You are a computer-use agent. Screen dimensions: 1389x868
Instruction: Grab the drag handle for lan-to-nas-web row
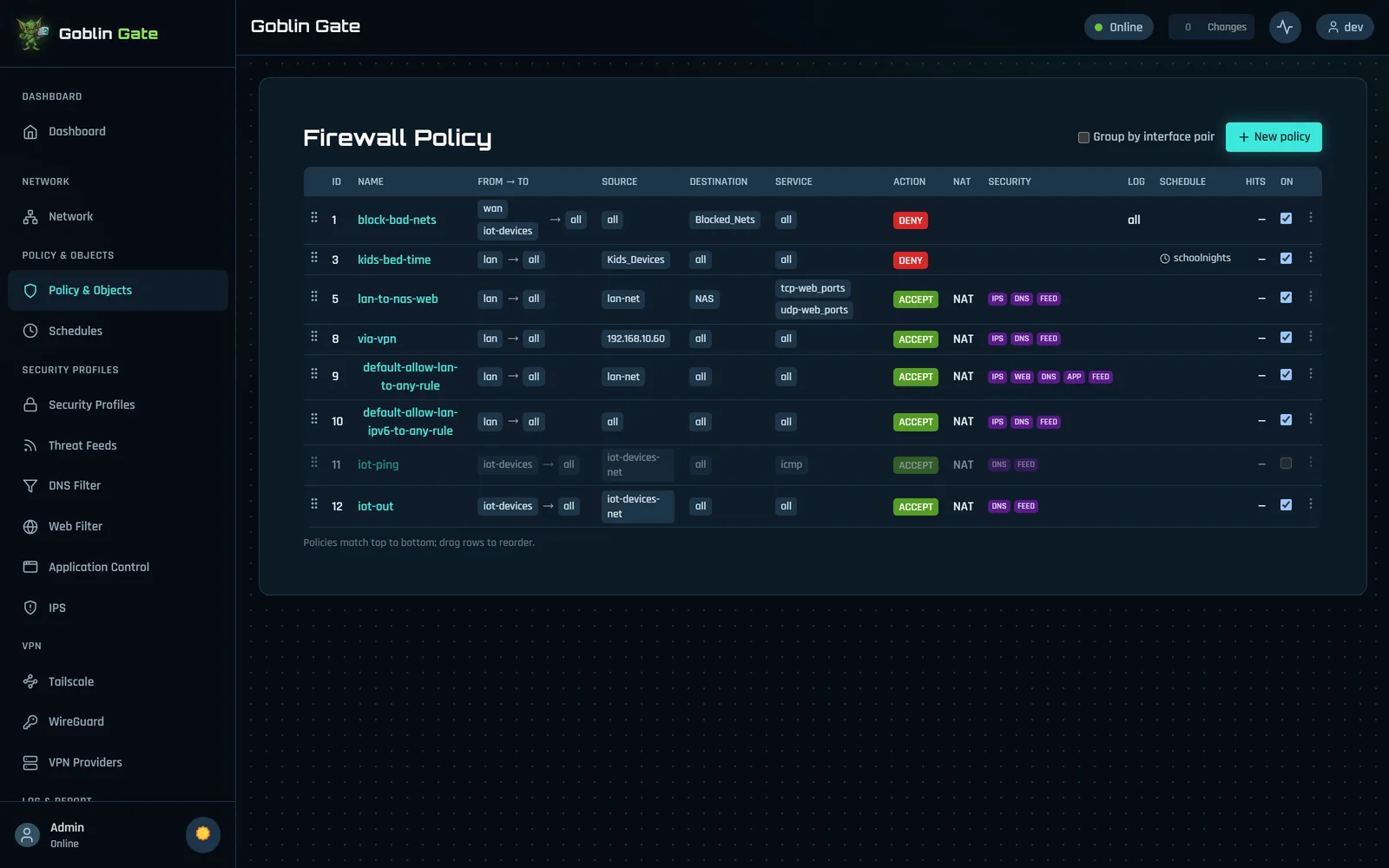pyautogui.click(x=314, y=297)
